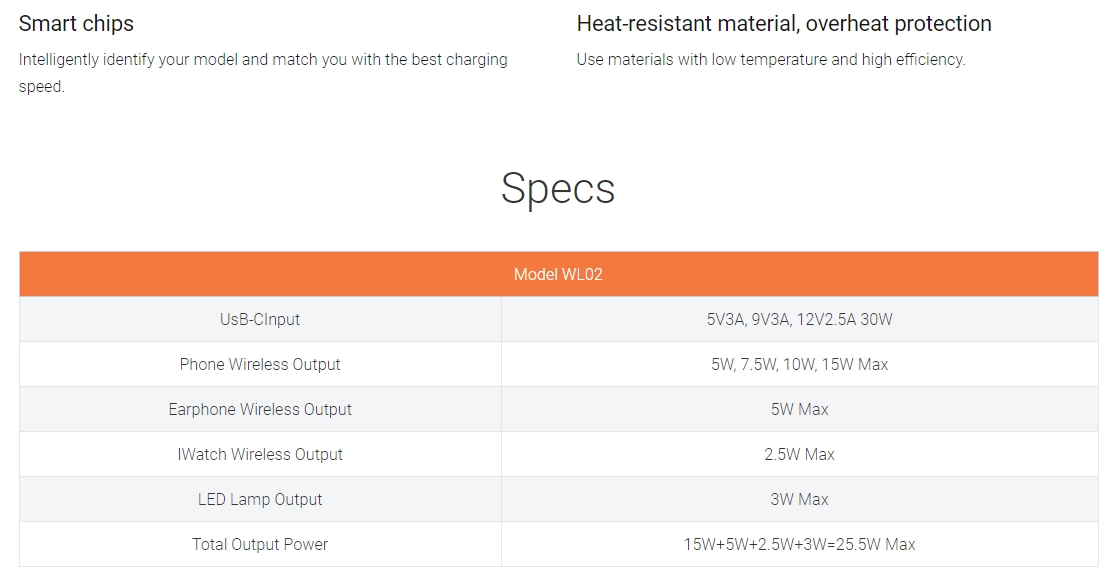Click the "Model WL02" table header text

[558, 274]
